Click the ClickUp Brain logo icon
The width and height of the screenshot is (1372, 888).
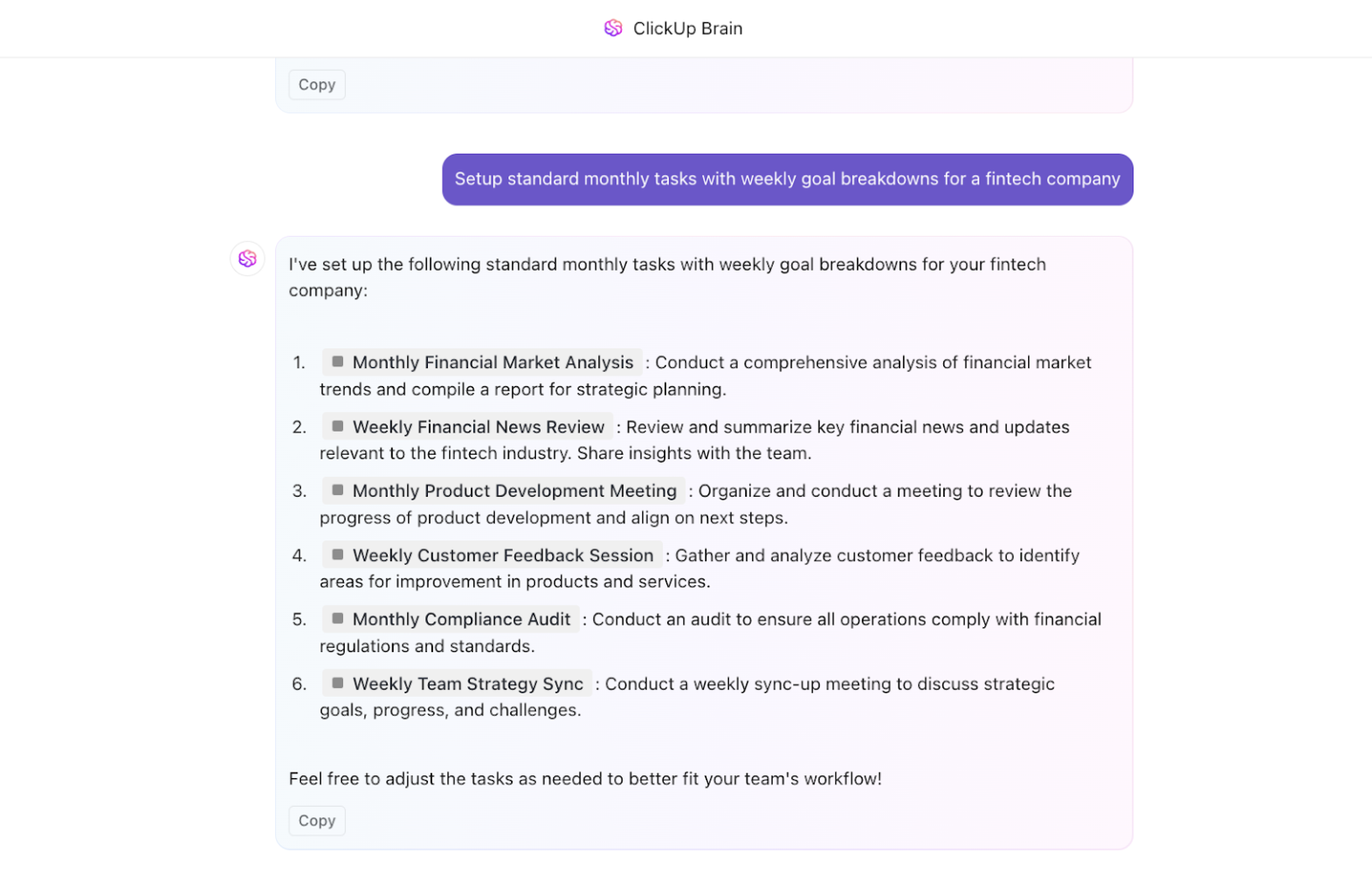pyautogui.click(x=613, y=28)
